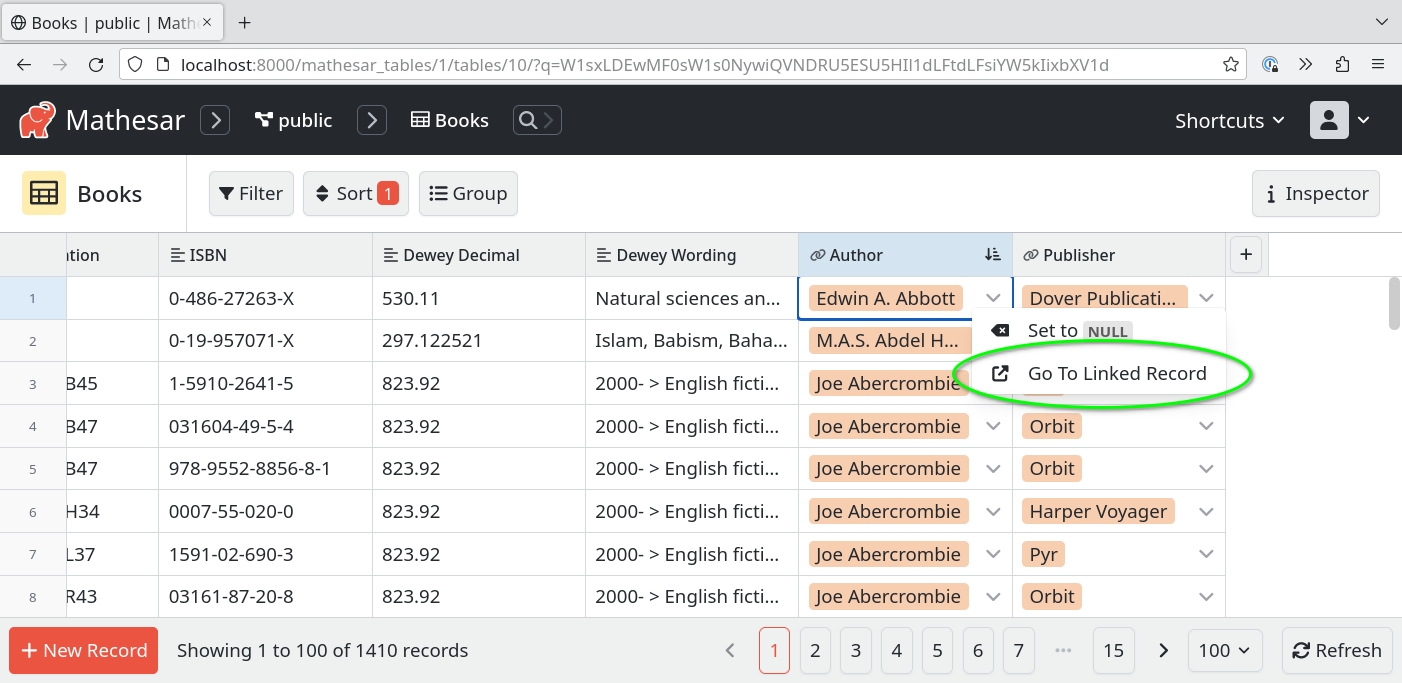Add a new column with the plus icon
1402x683 pixels.
pyautogui.click(x=1245, y=254)
